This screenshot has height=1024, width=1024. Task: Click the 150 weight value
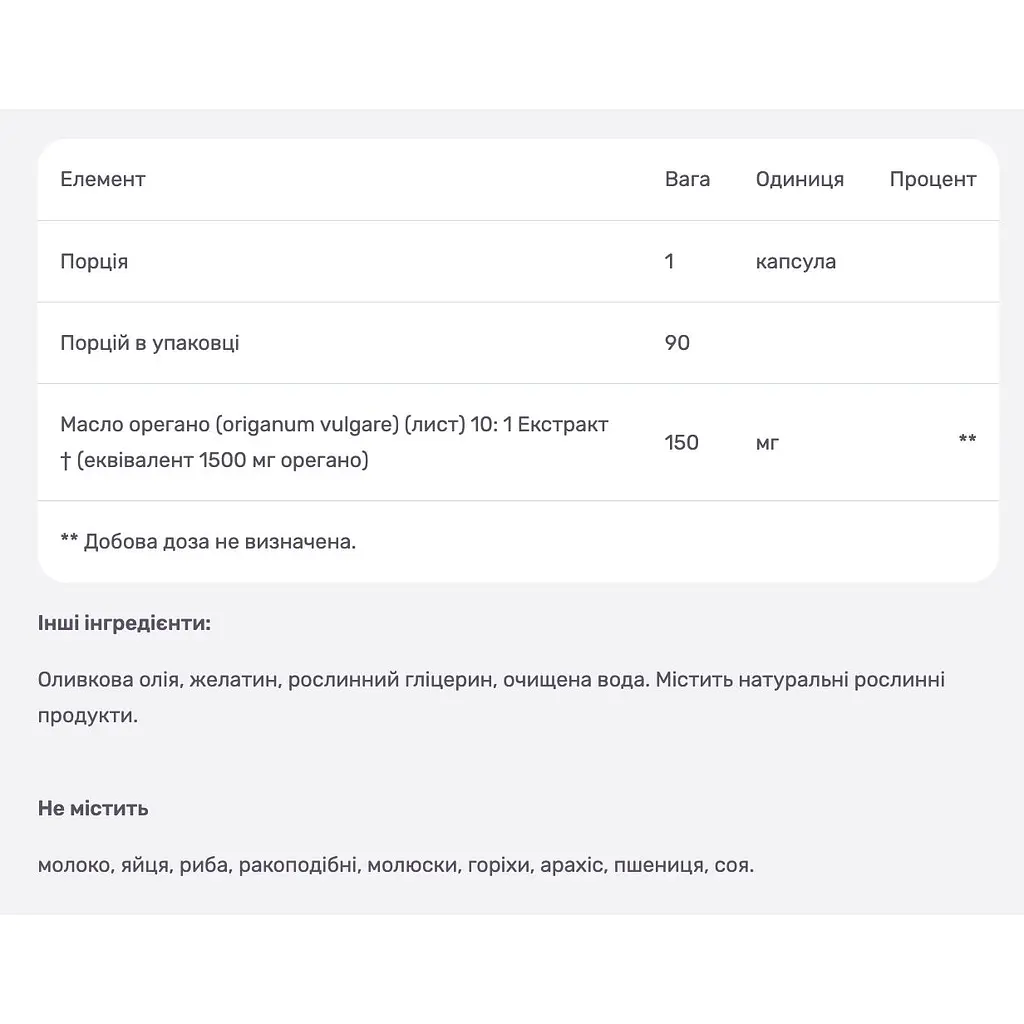[681, 442]
